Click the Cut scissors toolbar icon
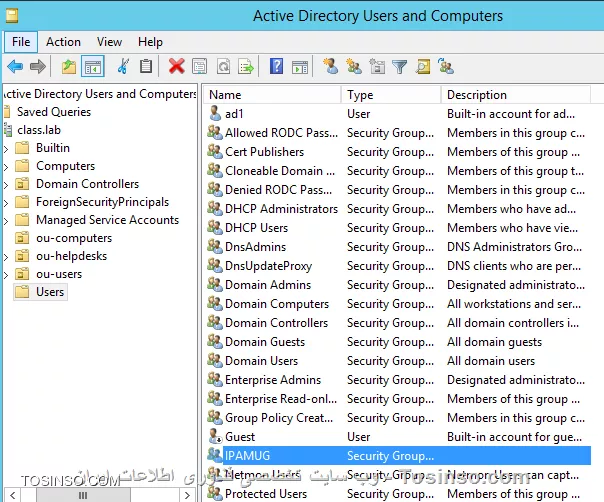The image size is (604, 502). point(123,67)
